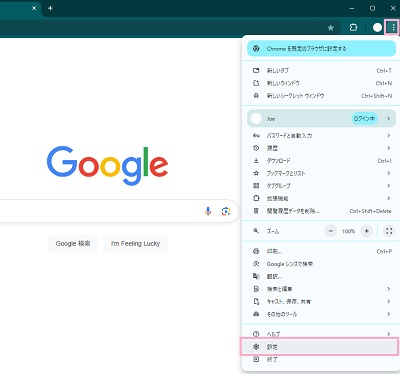The image size is (400, 374).
Task: Select 印刷 (Print) menu item
Action: (321, 251)
